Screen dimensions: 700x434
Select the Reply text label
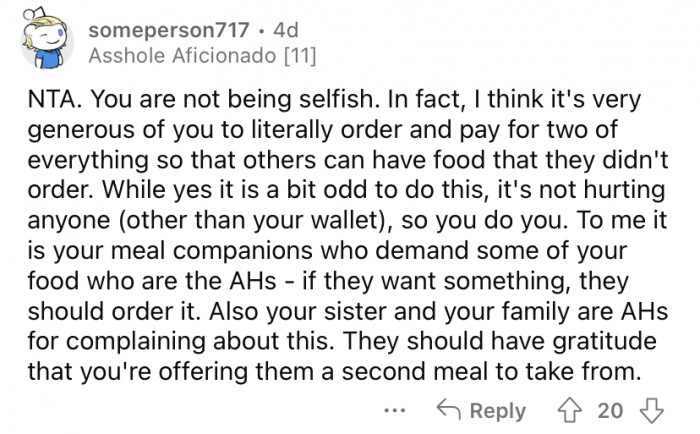(498, 411)
